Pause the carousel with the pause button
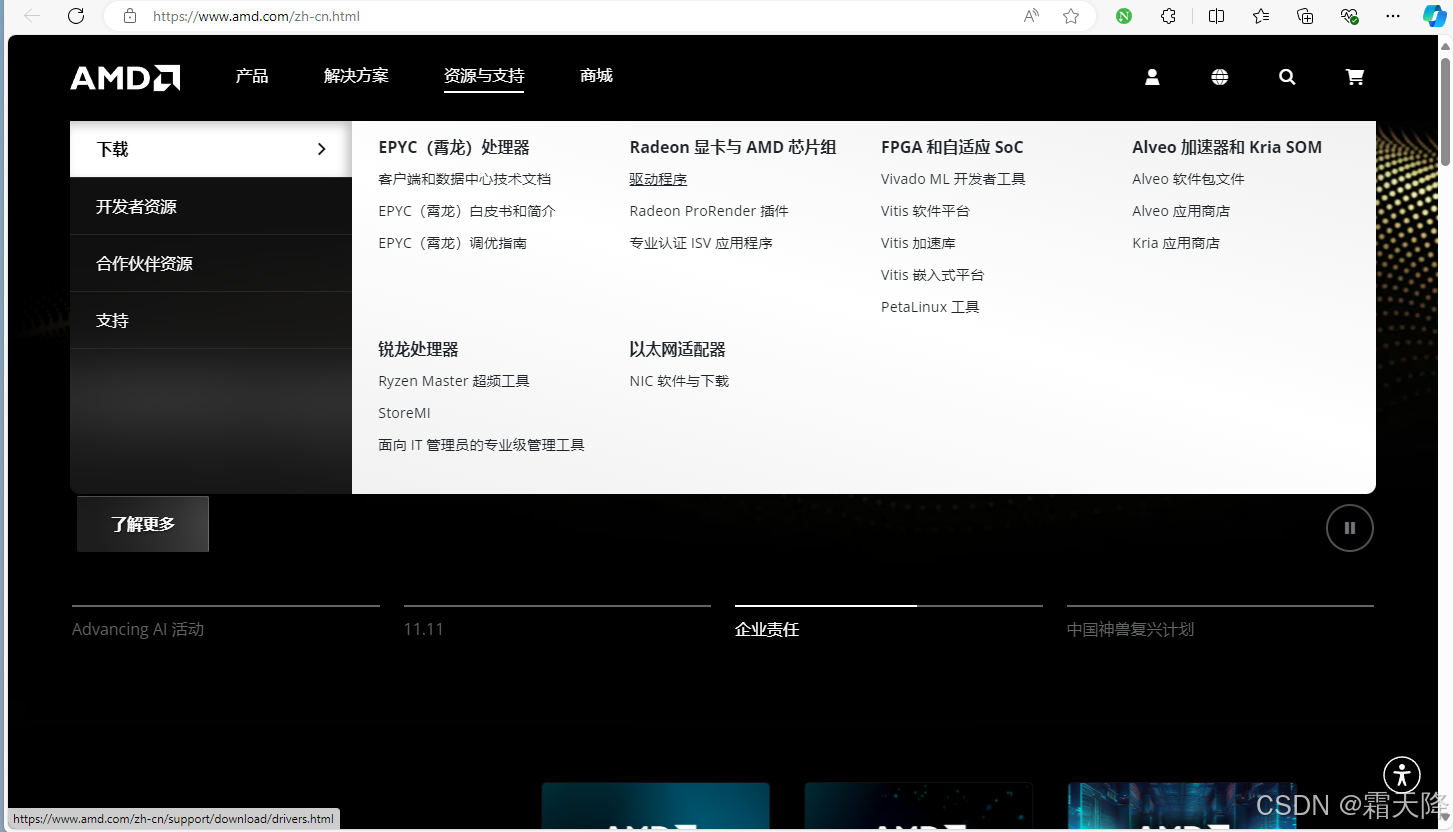This screenshot has width=1453, height=832. 1350,528
